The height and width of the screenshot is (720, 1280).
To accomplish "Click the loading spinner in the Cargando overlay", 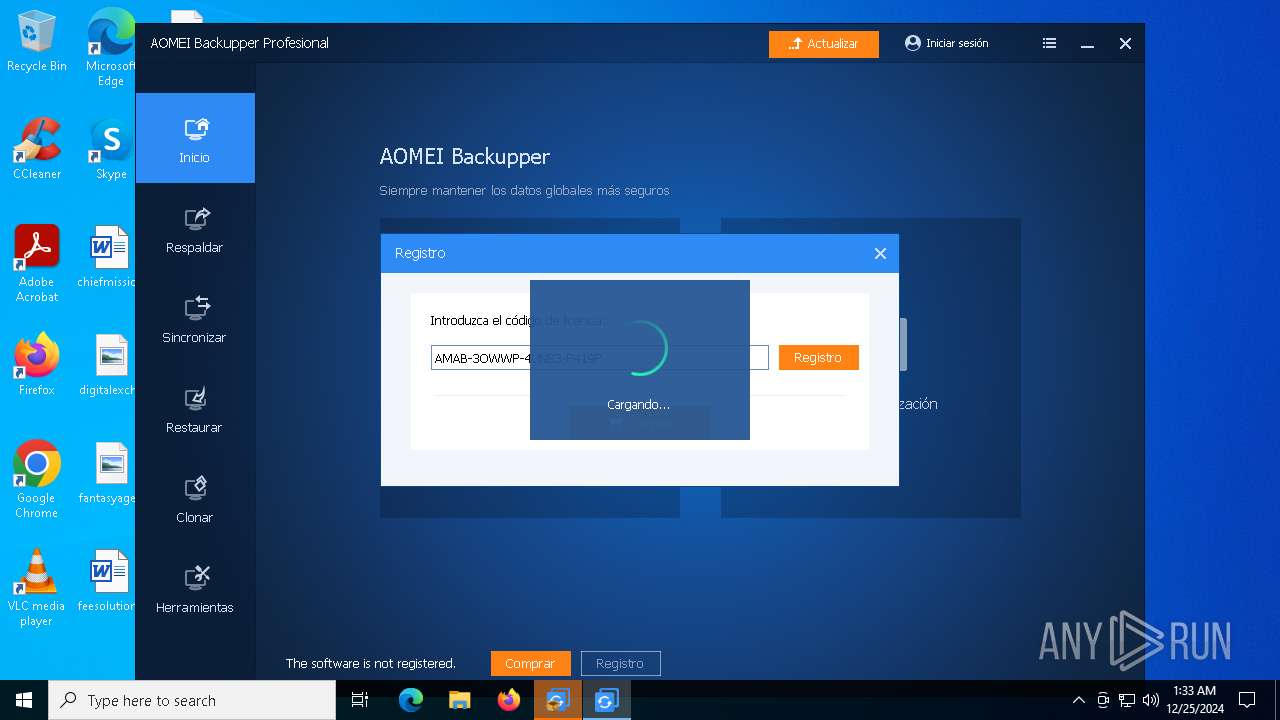I will 640,348.
